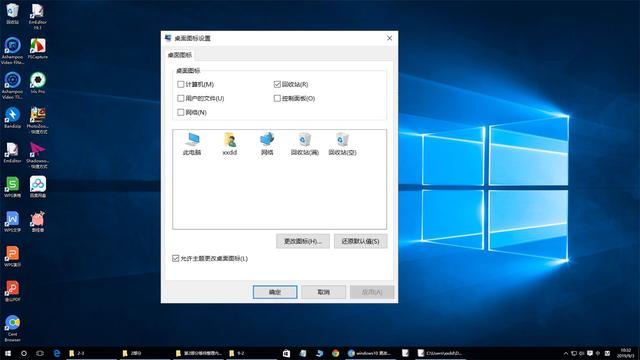Viewport: 640px width, 360px height.
Task: Open Chrome from the taskbar
Action: (336, 353)
